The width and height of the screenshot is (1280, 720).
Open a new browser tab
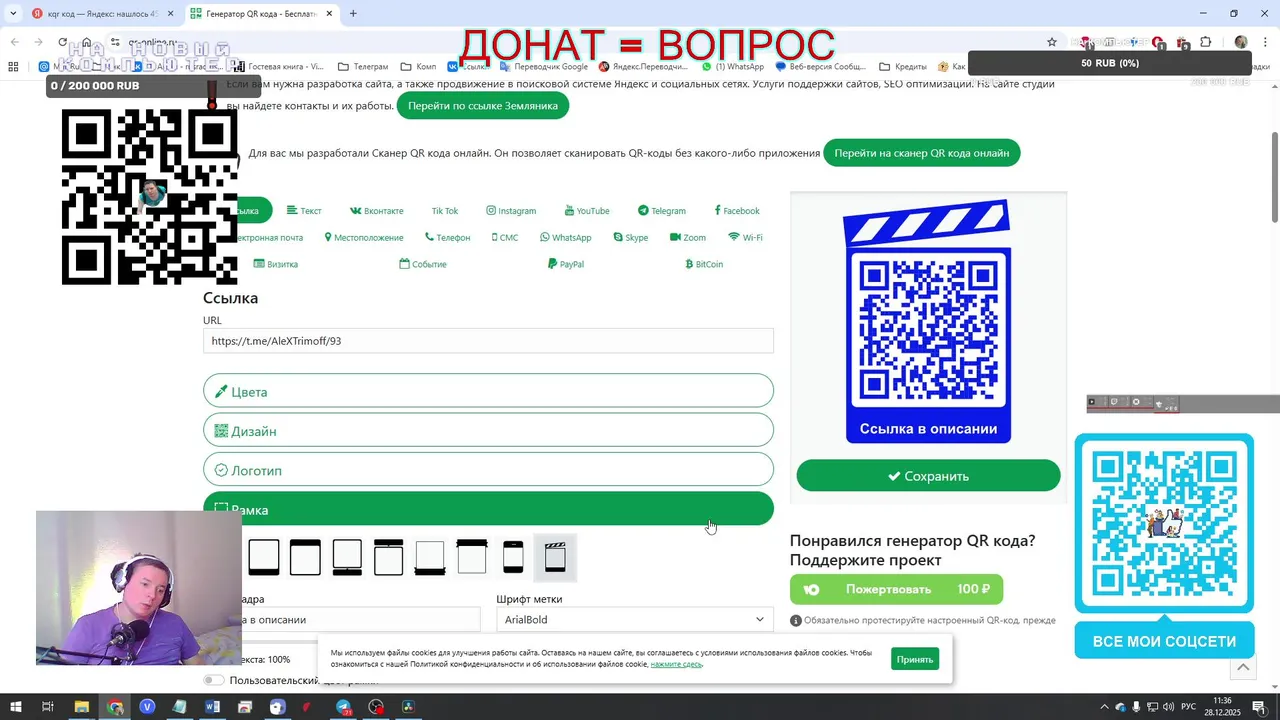point(353,14)
